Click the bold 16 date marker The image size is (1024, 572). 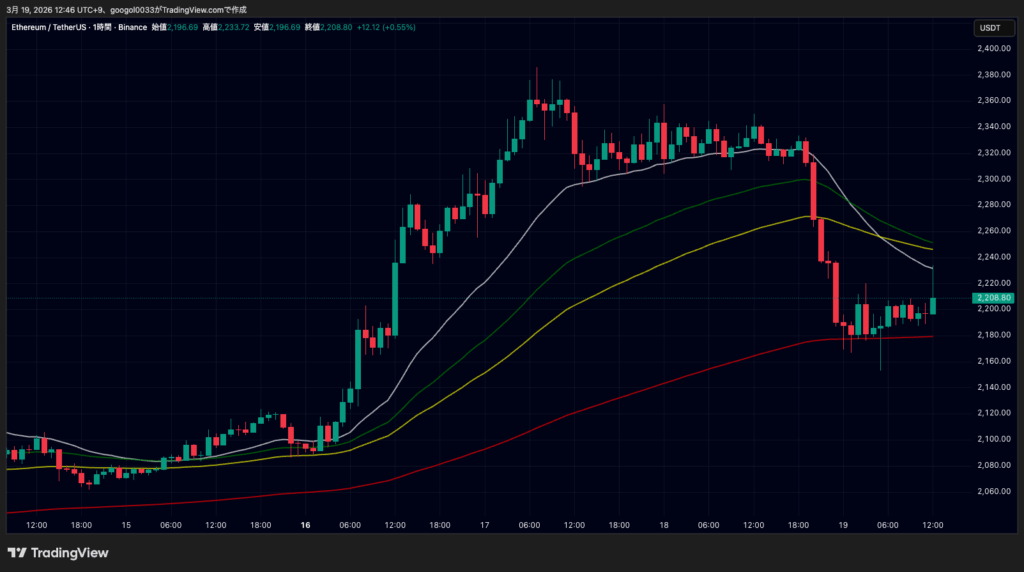pos(305,525)
